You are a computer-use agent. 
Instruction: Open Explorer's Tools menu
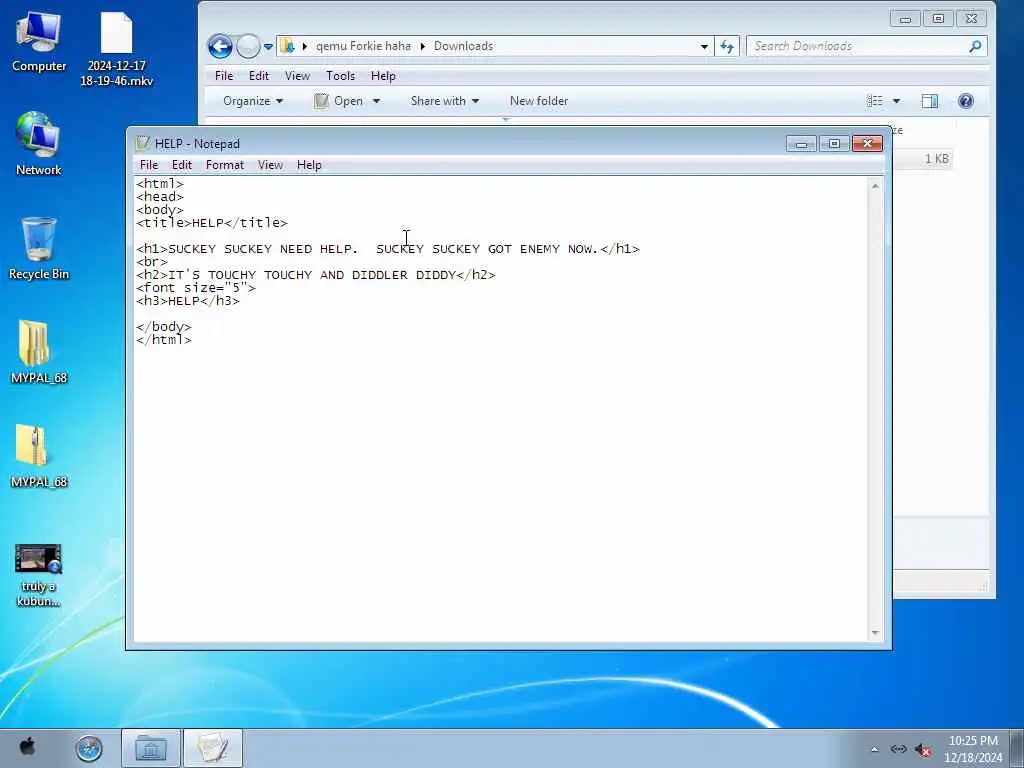click(x=340, y=76)
